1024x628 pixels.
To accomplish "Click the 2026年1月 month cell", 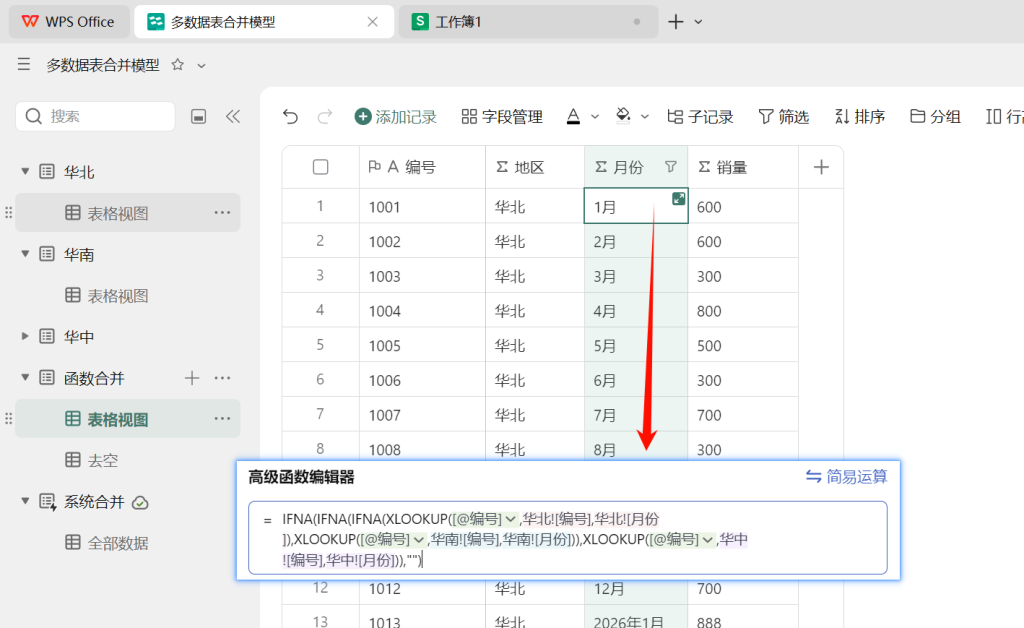I will tap(635, 618).
